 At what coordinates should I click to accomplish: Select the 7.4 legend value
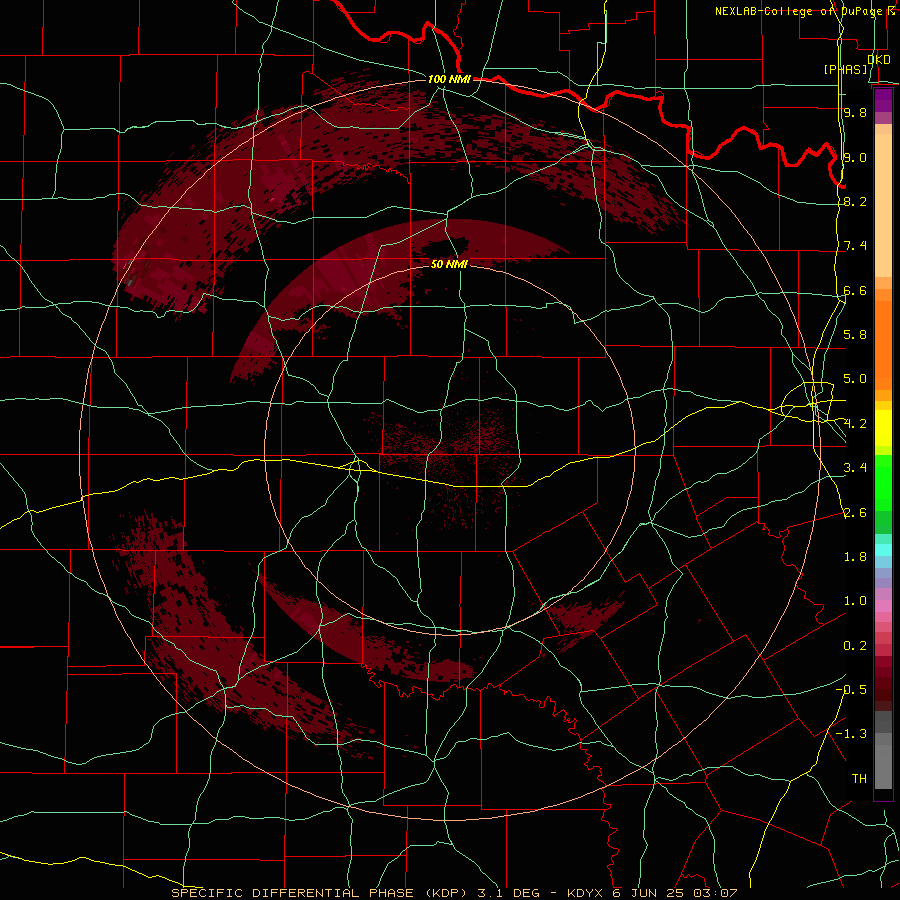point(855,246)
